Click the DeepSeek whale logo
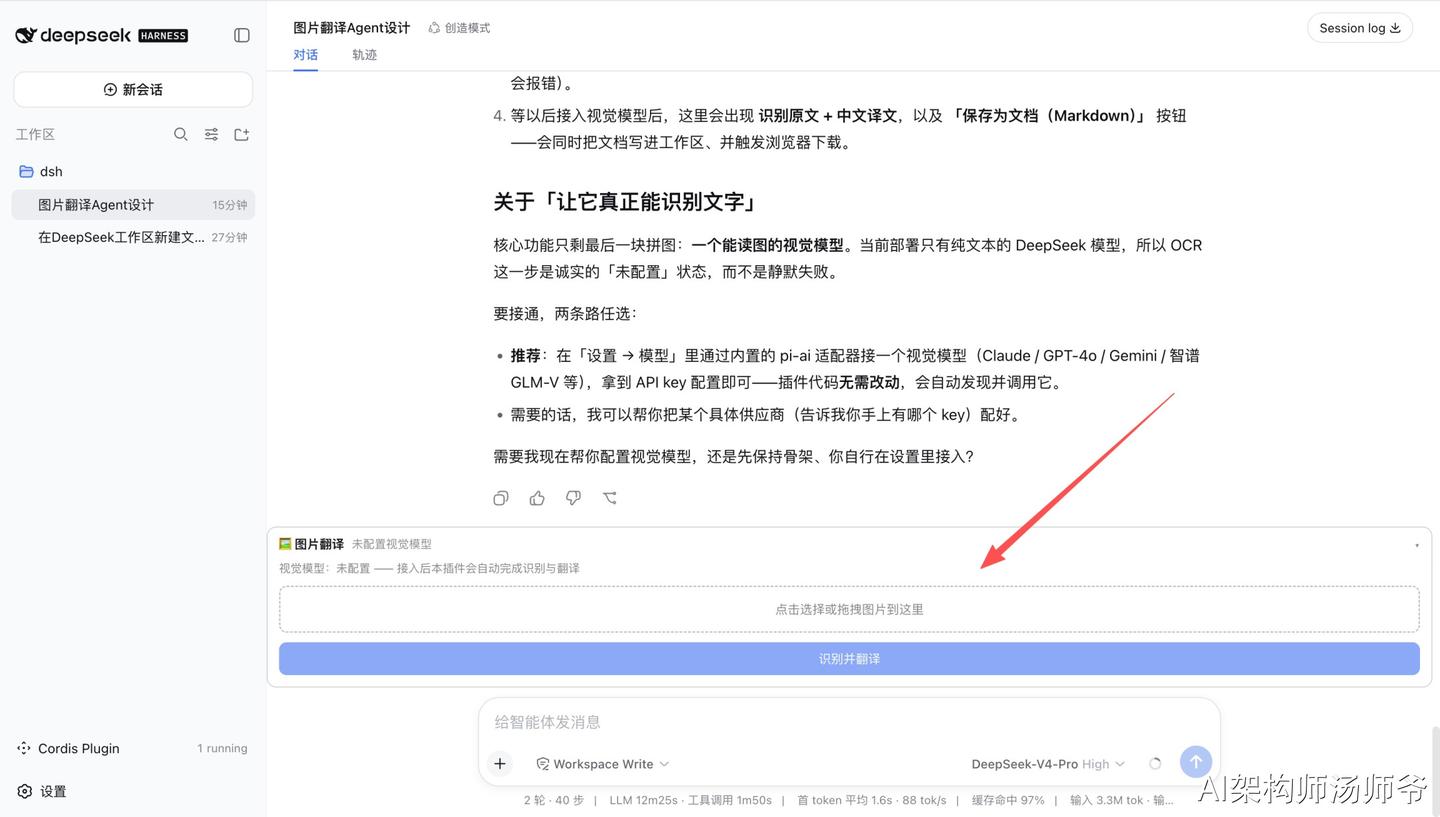Viewport: 1440px width, 817px height. 25,35
